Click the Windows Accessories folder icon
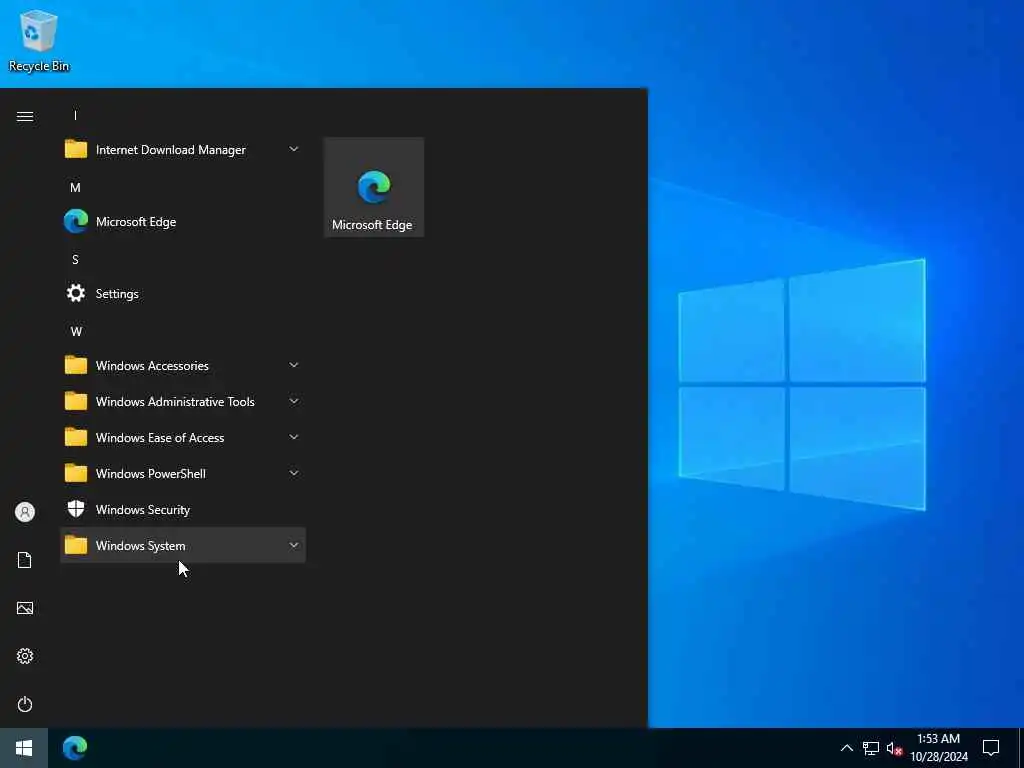Screen dimensions: 1024x768 [76, 364]
